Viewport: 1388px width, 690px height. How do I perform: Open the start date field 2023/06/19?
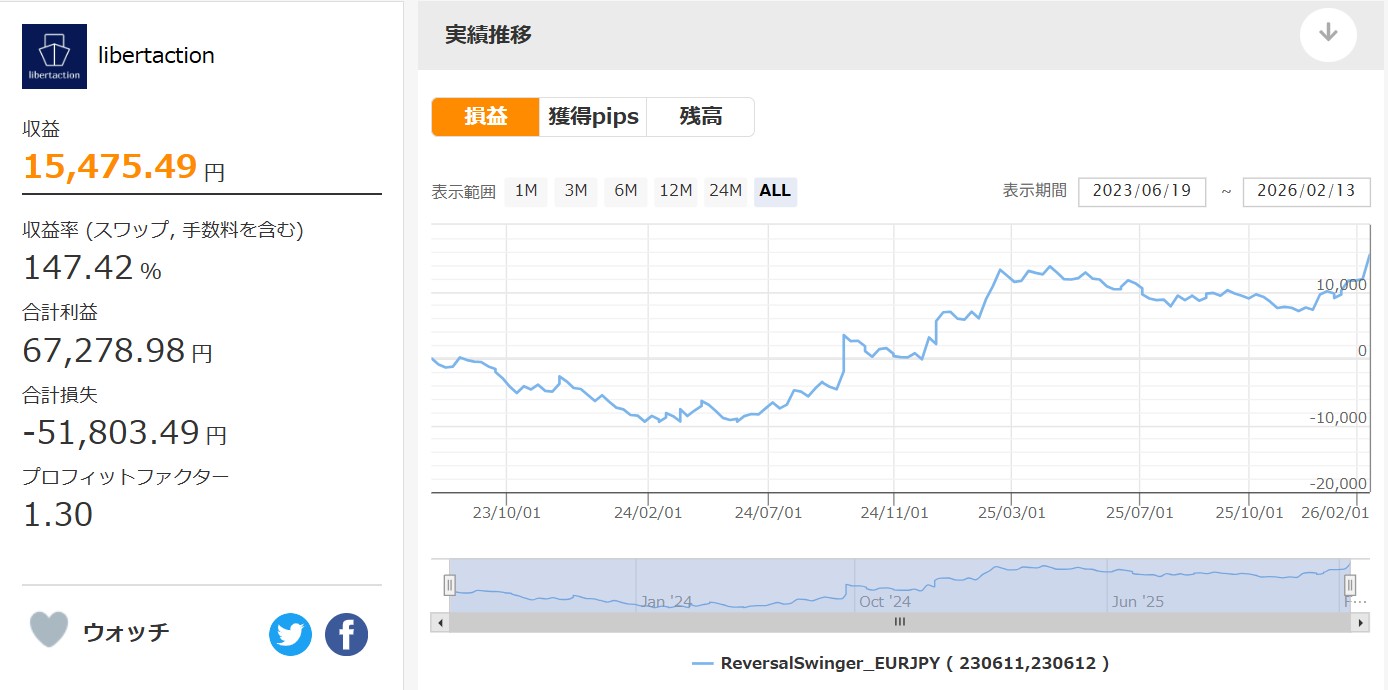pyautogui.click(x=1142, y=191)
